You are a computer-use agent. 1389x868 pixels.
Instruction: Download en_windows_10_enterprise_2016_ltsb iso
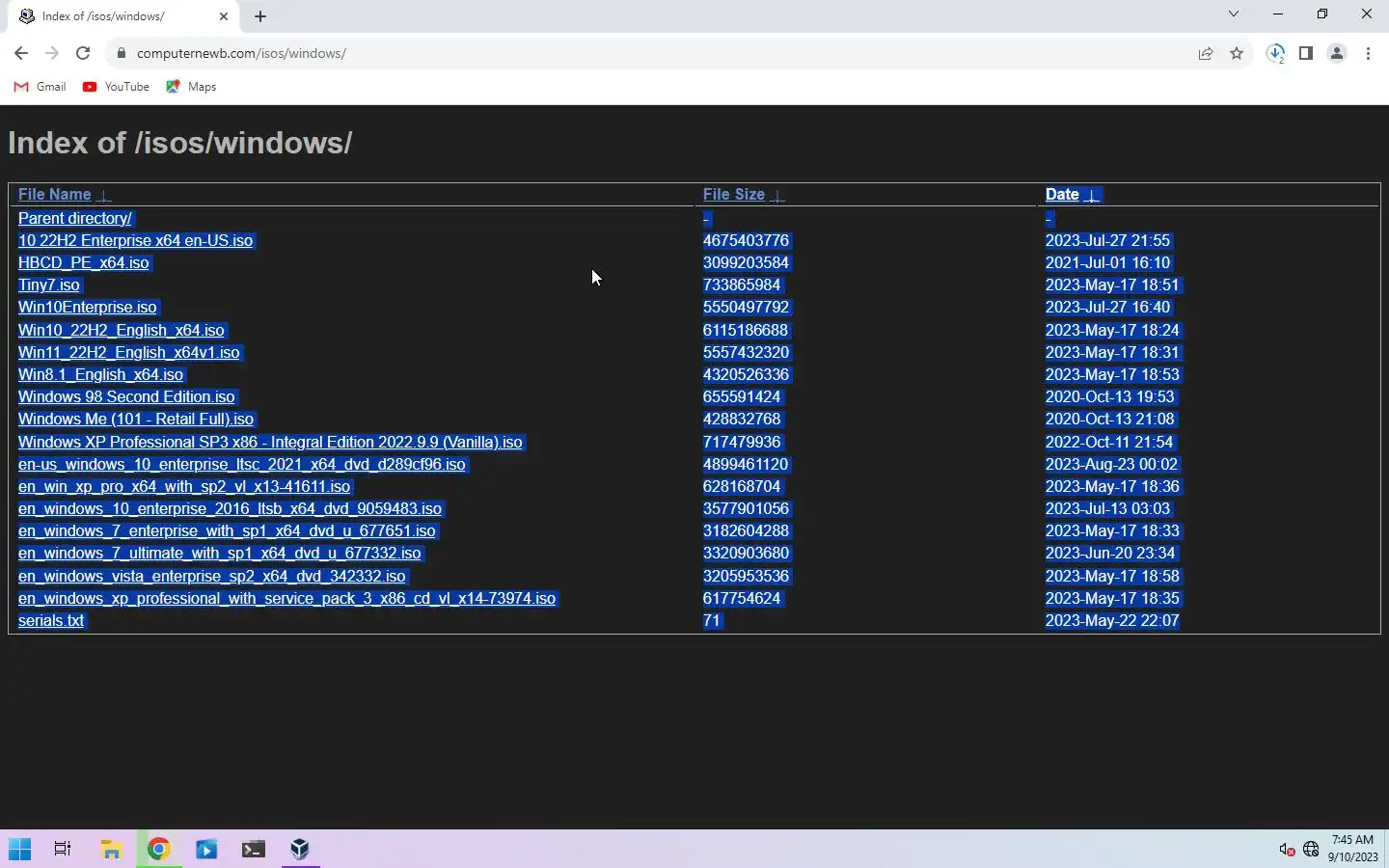(x=231, y=509)
